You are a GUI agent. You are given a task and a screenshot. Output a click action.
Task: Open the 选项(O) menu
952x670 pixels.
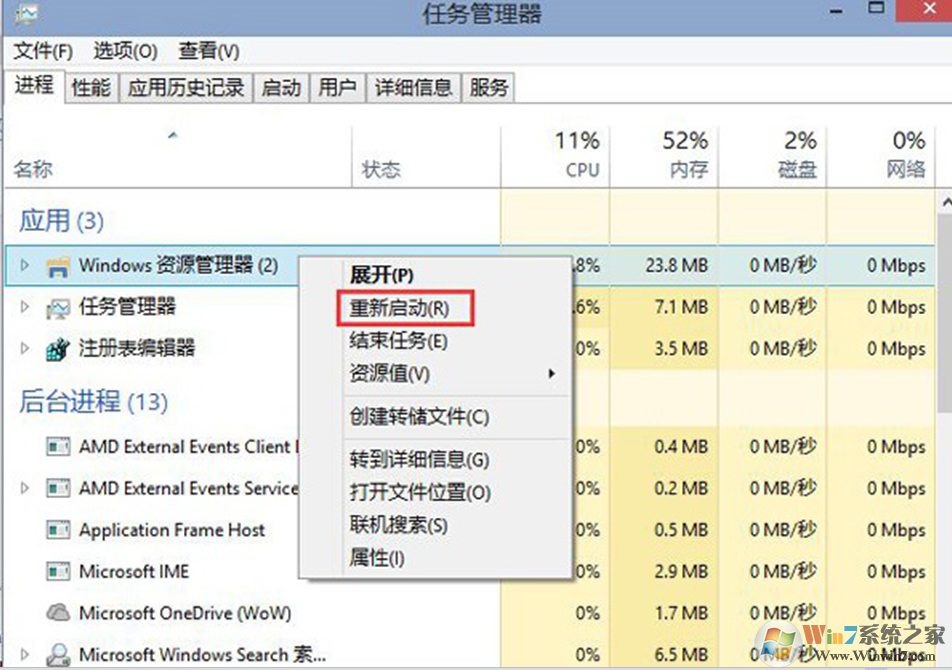tap(125, 51)
